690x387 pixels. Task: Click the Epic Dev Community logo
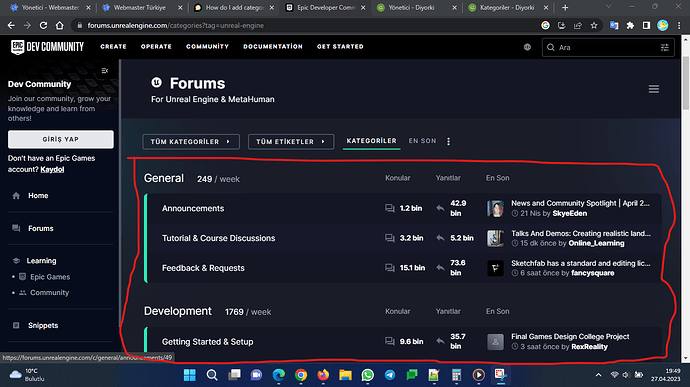(47, 47)
